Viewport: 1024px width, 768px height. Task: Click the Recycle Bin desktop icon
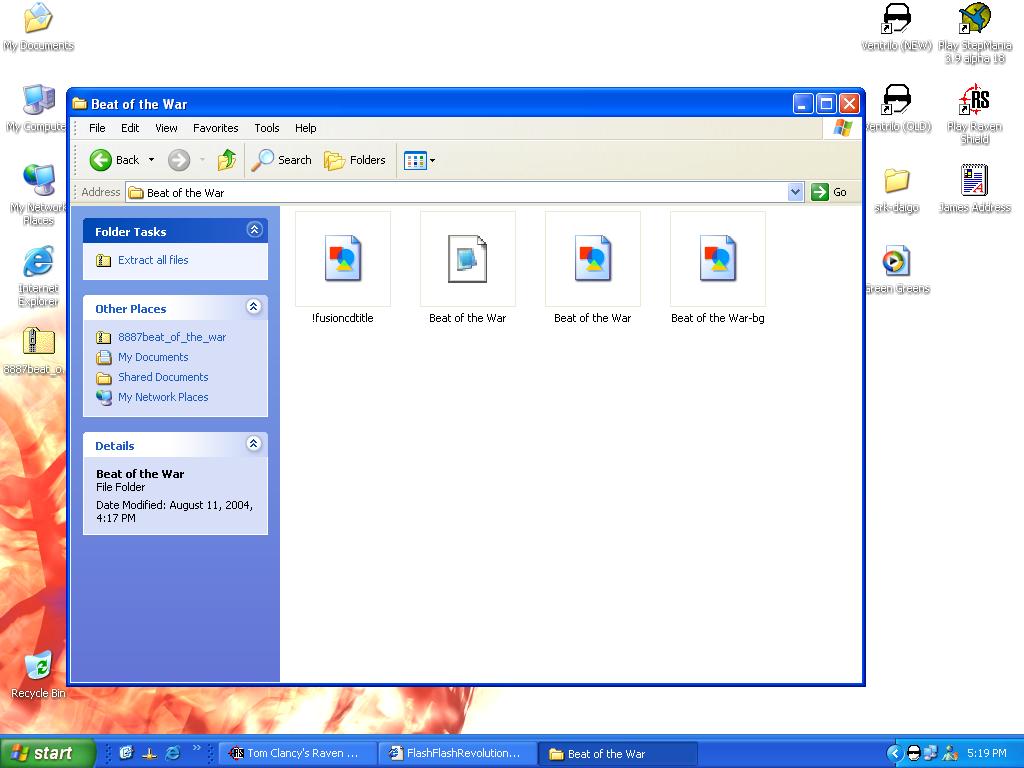point(39,674)
